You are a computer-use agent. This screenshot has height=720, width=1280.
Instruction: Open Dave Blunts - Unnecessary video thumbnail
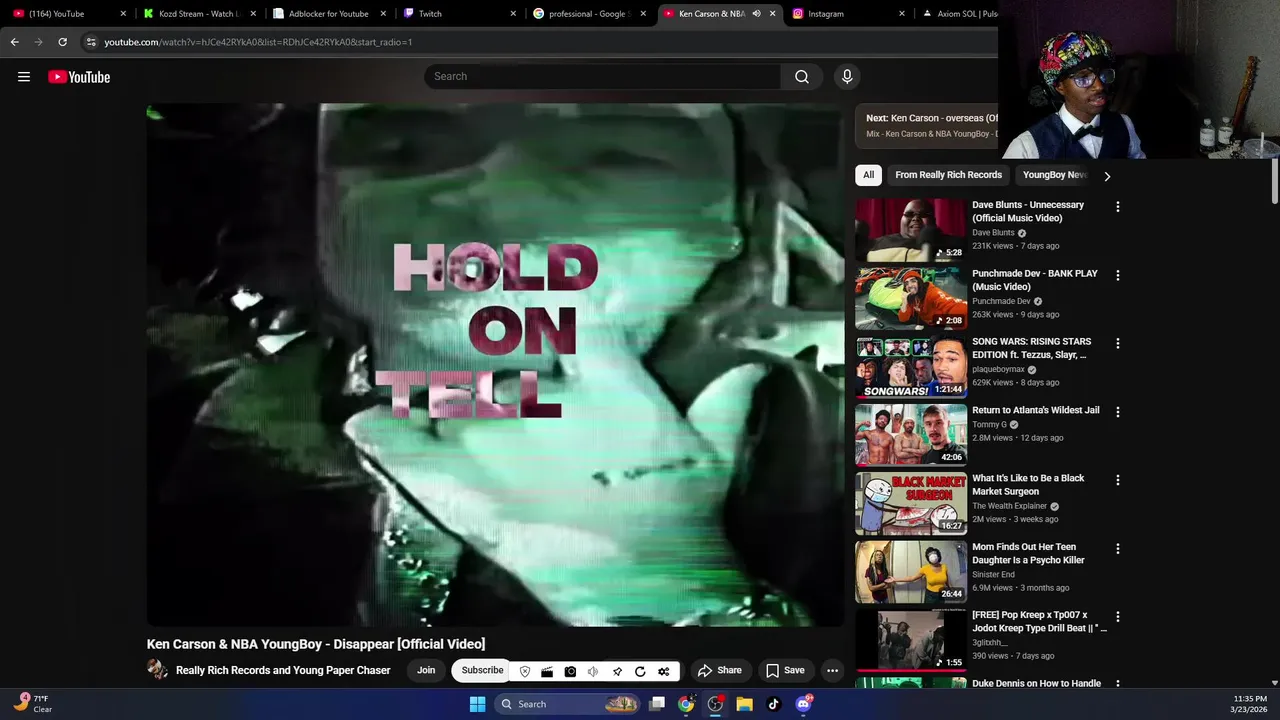pyautogui.click(x=910, y=230)
